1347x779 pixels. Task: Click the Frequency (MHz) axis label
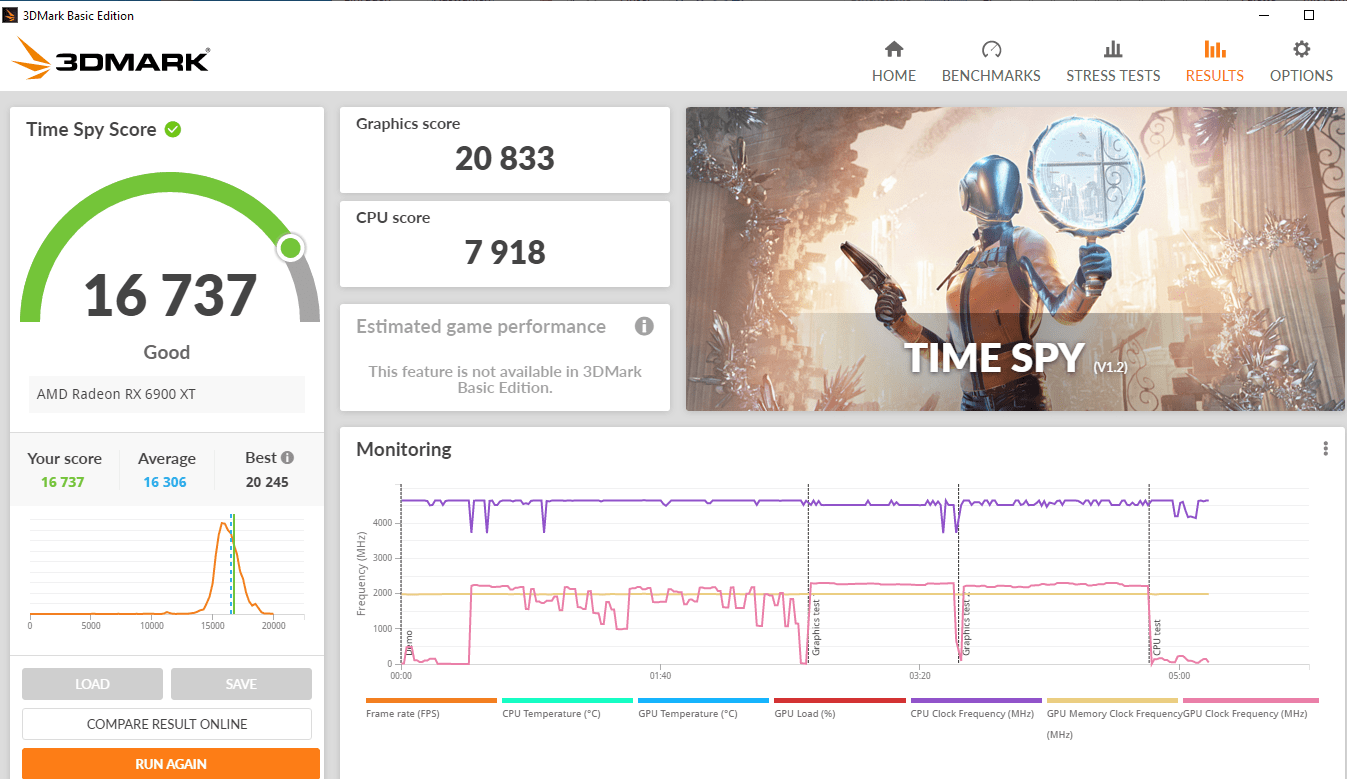point(361,572)
